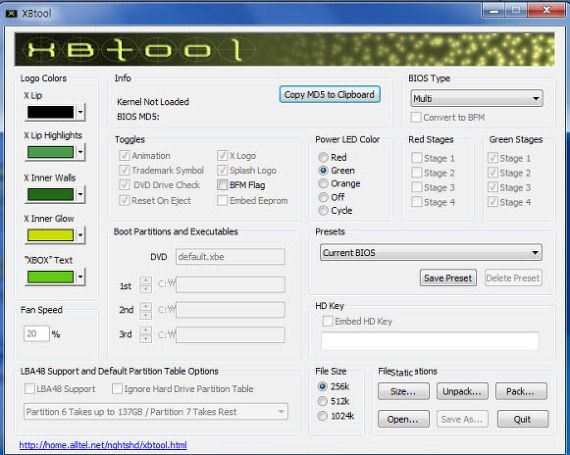Open the home.alltel.net xbtool.html link
The height and width of the screenshot is (455, 570).
[x=103, y=445]
